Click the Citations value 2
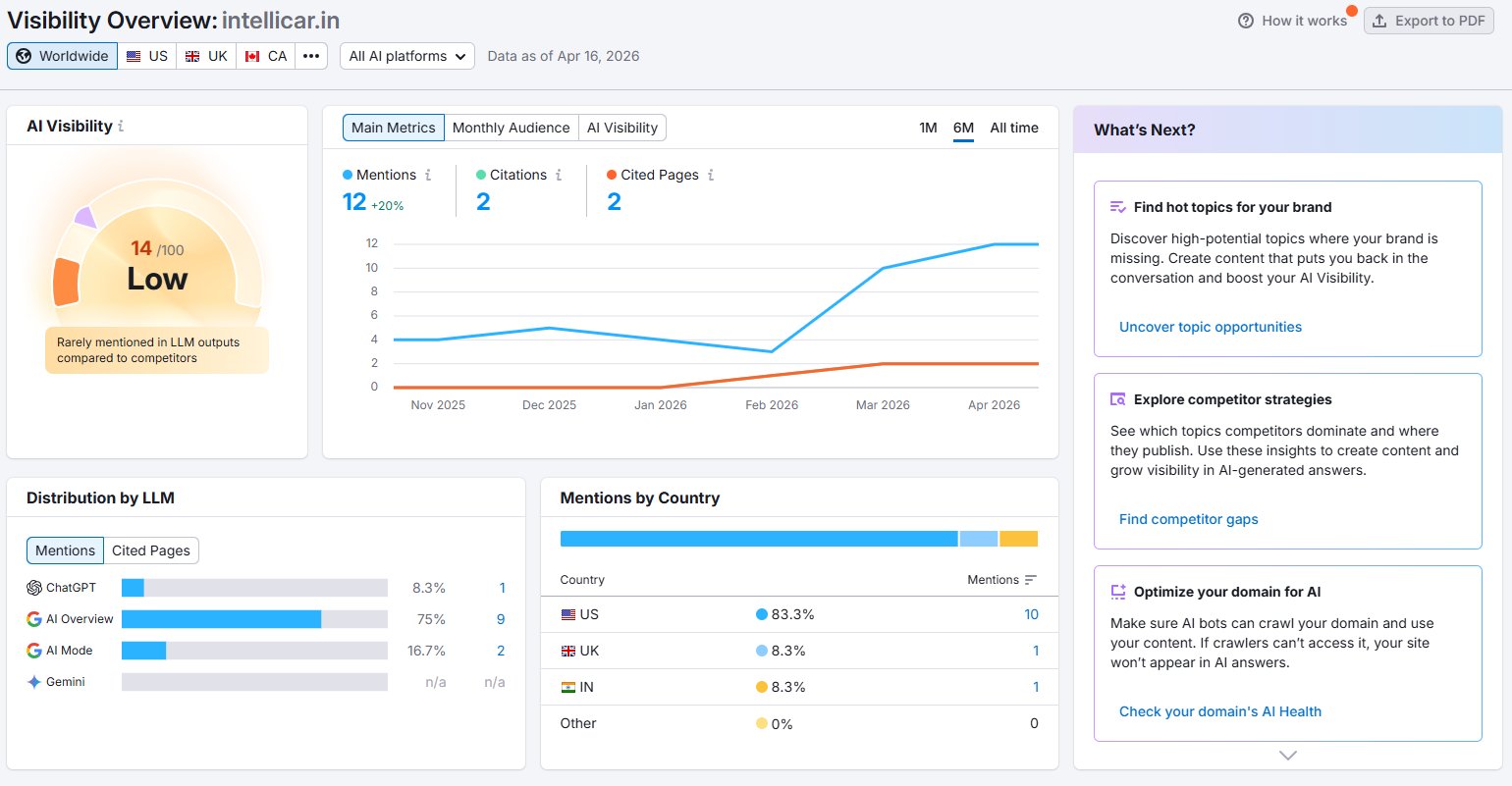The height and width of the screenshot is (786, 1512). (x=483, y=202)
